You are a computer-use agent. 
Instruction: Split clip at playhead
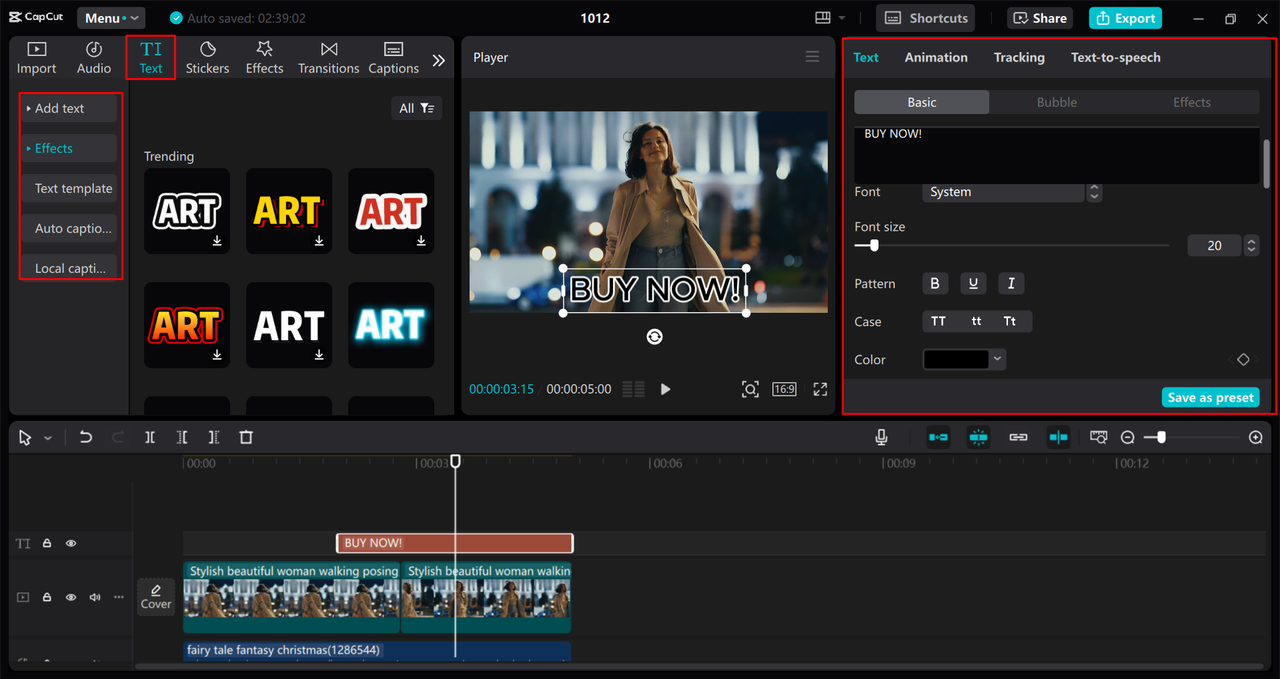(150, 437)
